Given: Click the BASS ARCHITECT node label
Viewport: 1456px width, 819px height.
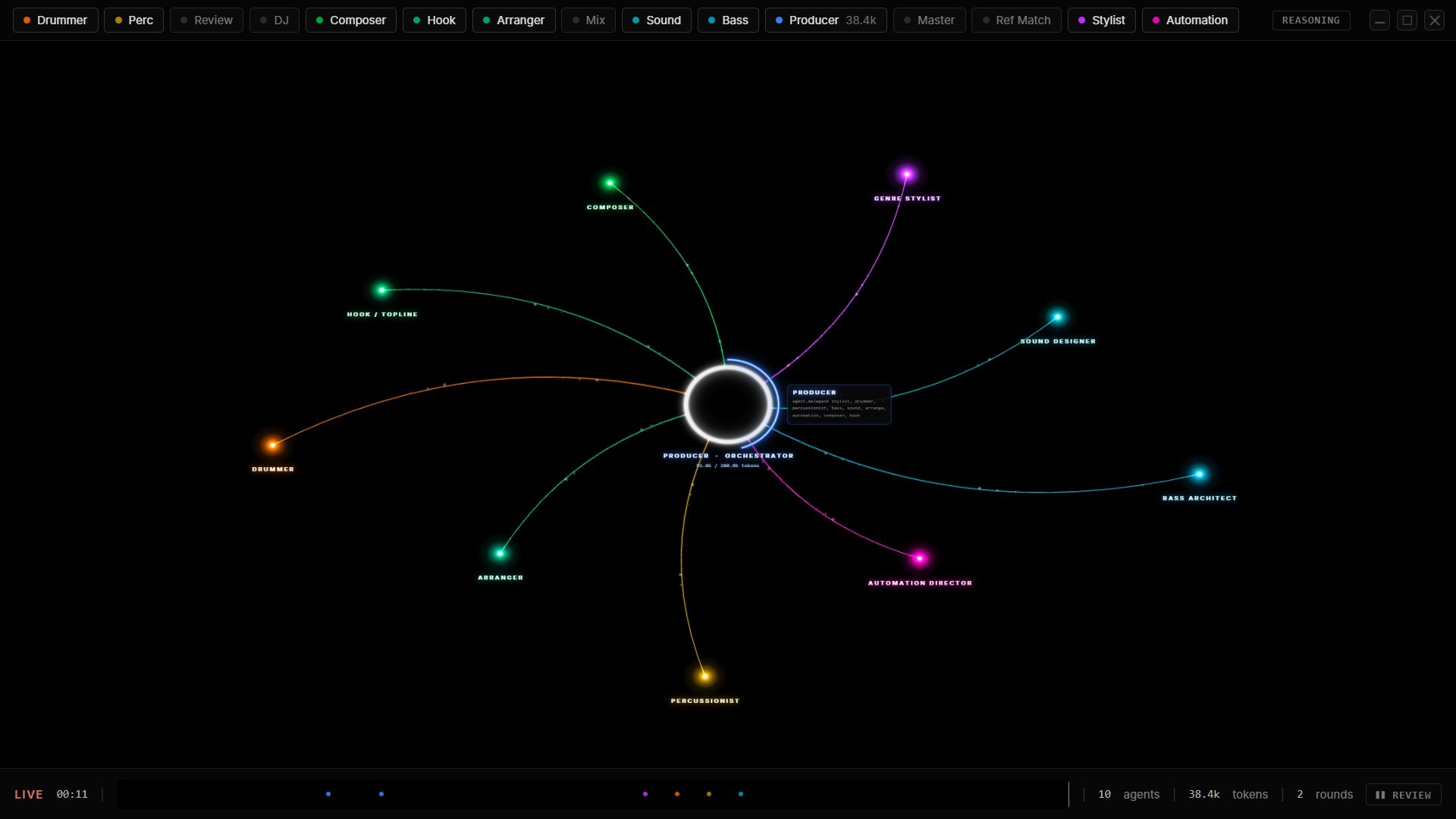Looking at the screenshot, I should click(x=1200, y=498).
